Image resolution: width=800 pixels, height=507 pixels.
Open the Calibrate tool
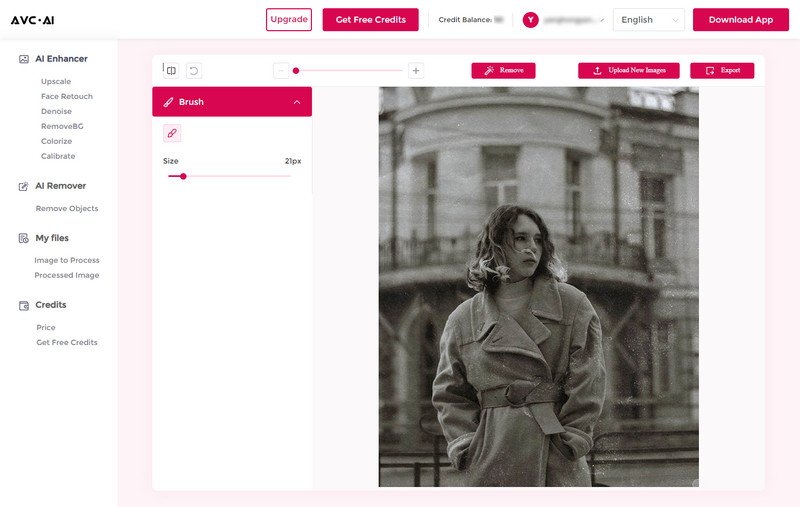[x=58, y=156]
